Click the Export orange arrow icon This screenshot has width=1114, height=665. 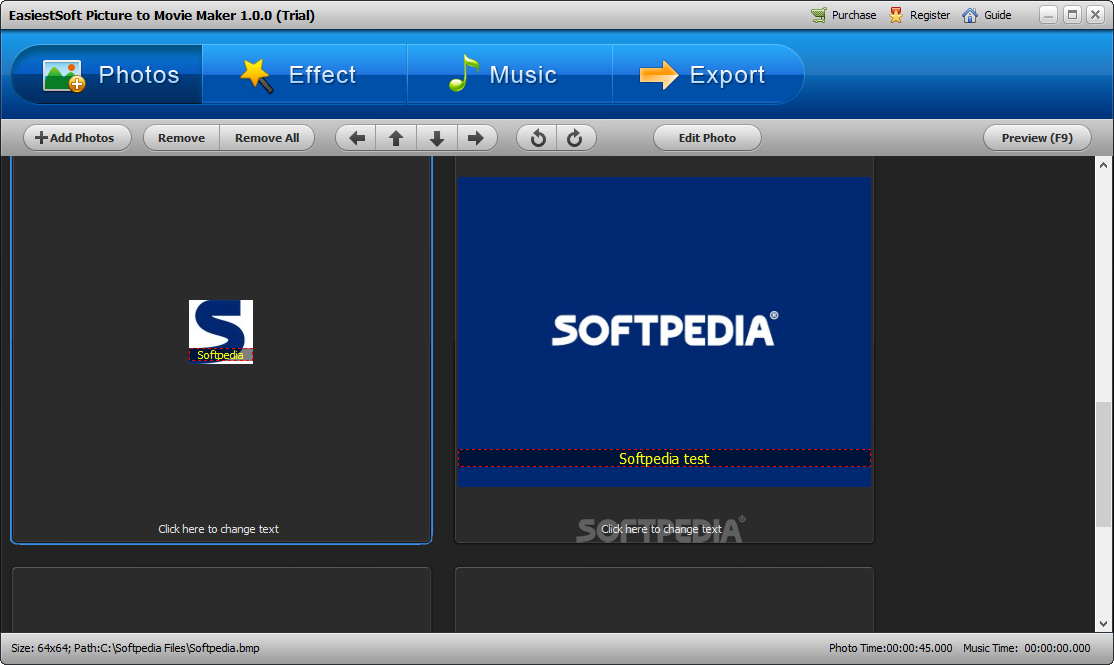pyautogui.click(x=659, y=75)
